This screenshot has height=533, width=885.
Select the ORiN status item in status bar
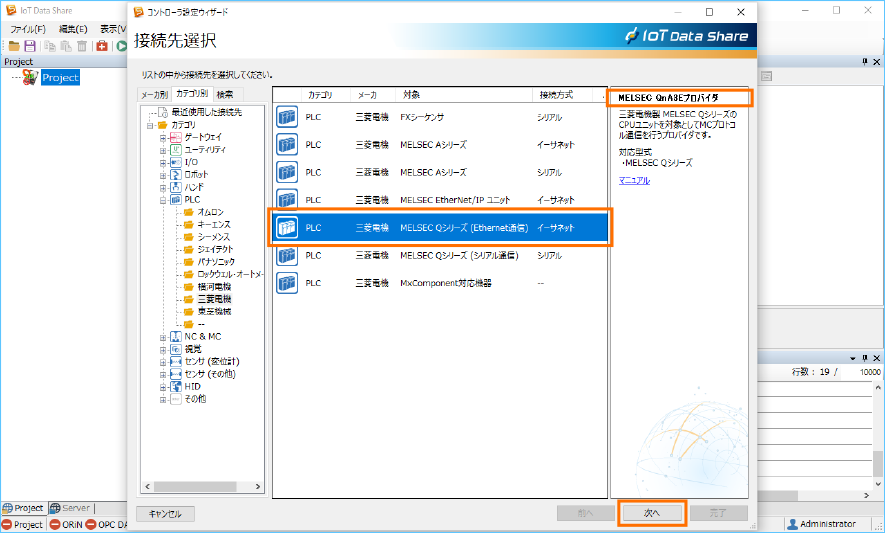(x=65, y=525)
